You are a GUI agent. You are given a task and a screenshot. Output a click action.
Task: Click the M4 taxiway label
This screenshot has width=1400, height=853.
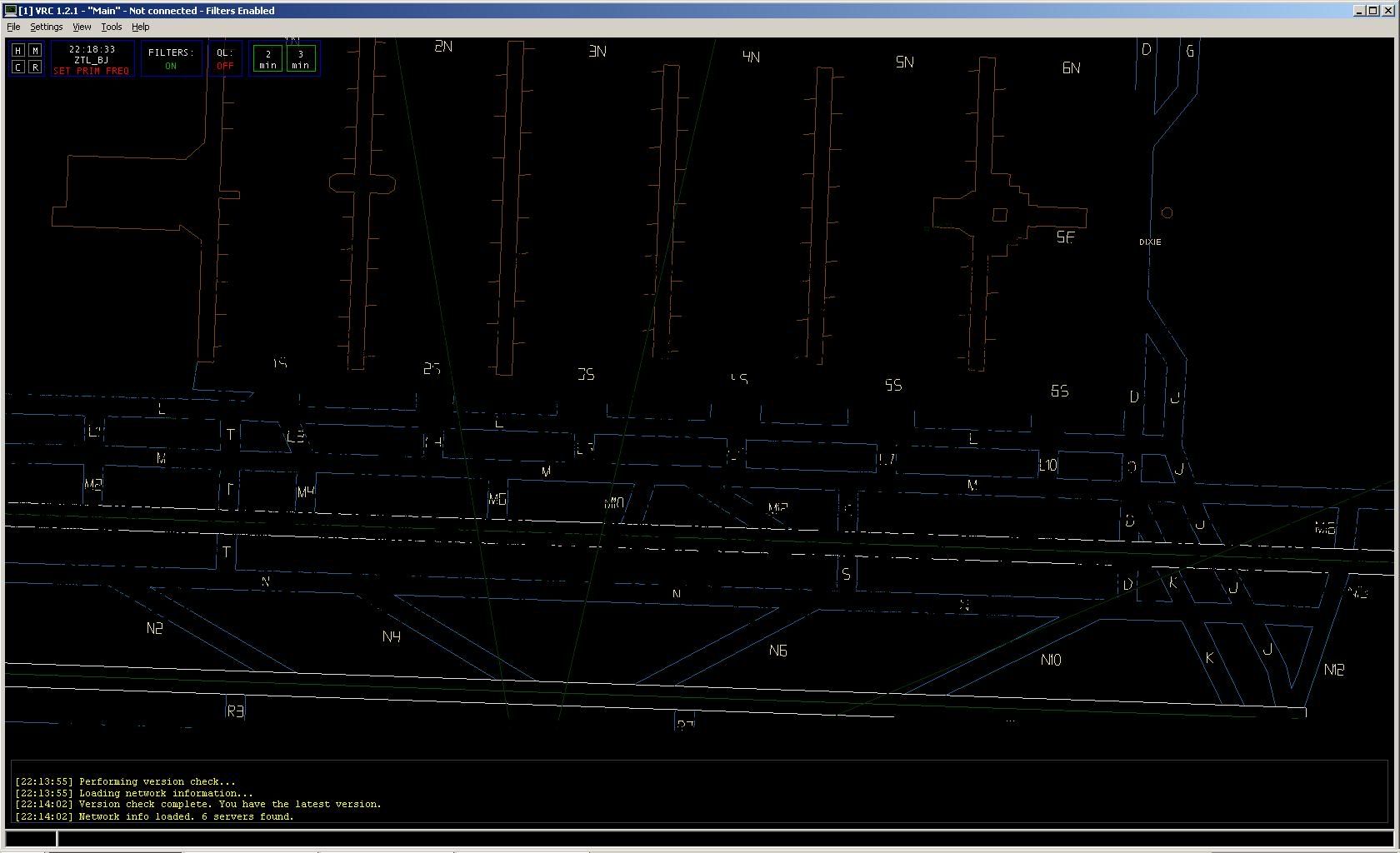click(306, 492)
